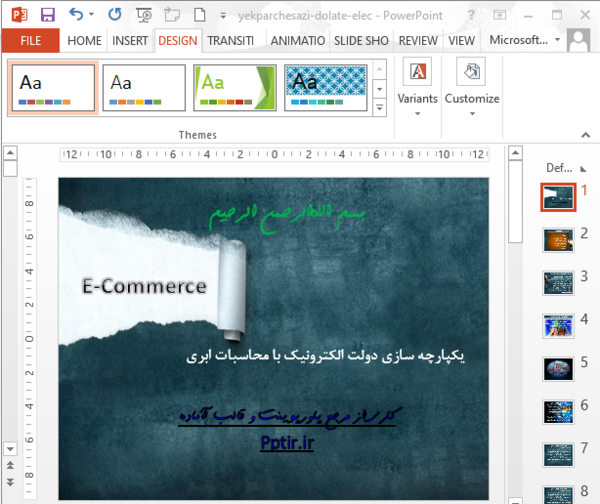Collapse the ribbon
Image resolution: width=600 pixels, height=504 pixels.
pyautogui.click(x=585, y=135)
